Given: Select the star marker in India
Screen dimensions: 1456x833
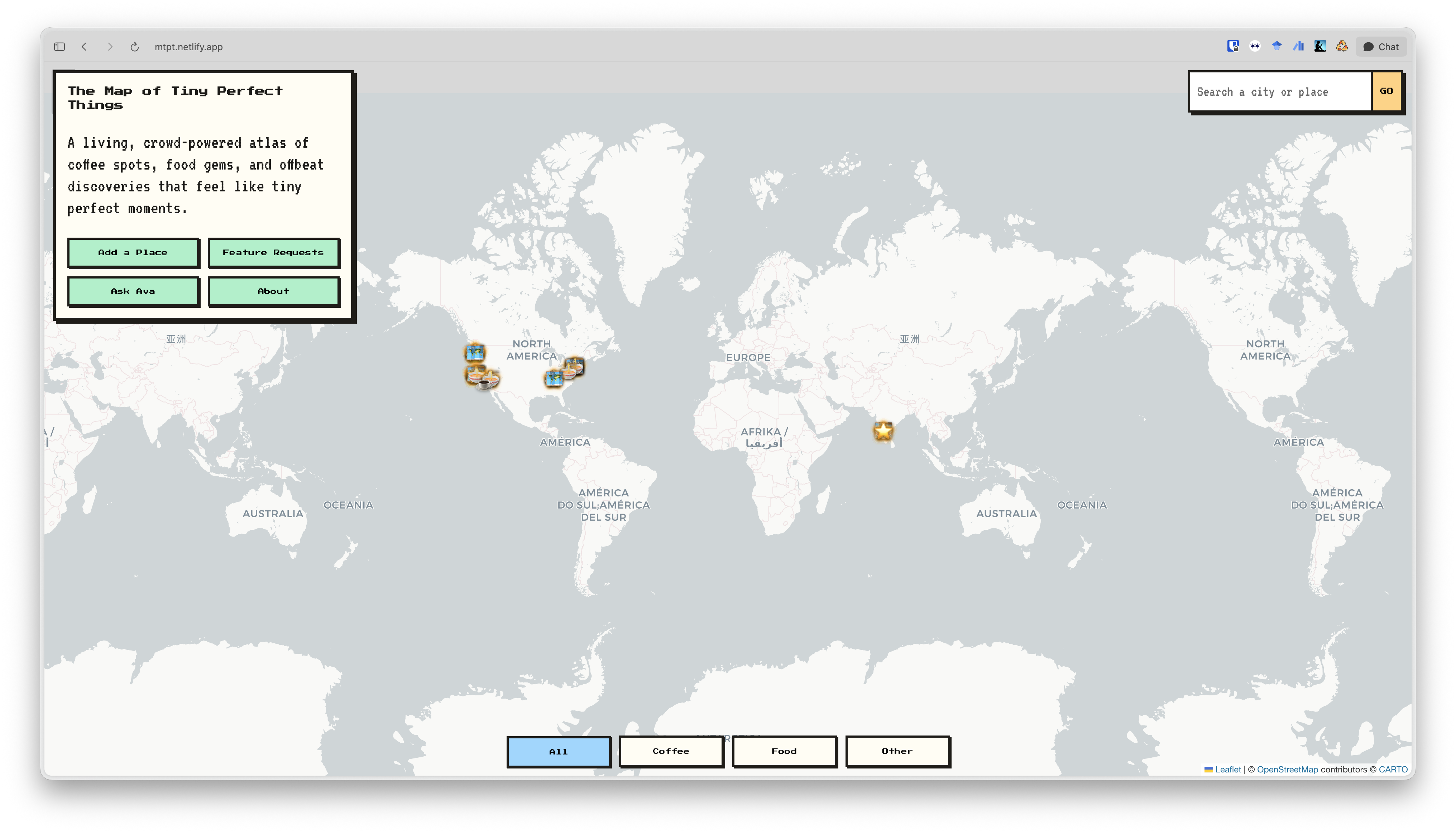Looking at the screenshot, I should coord(883,431).
